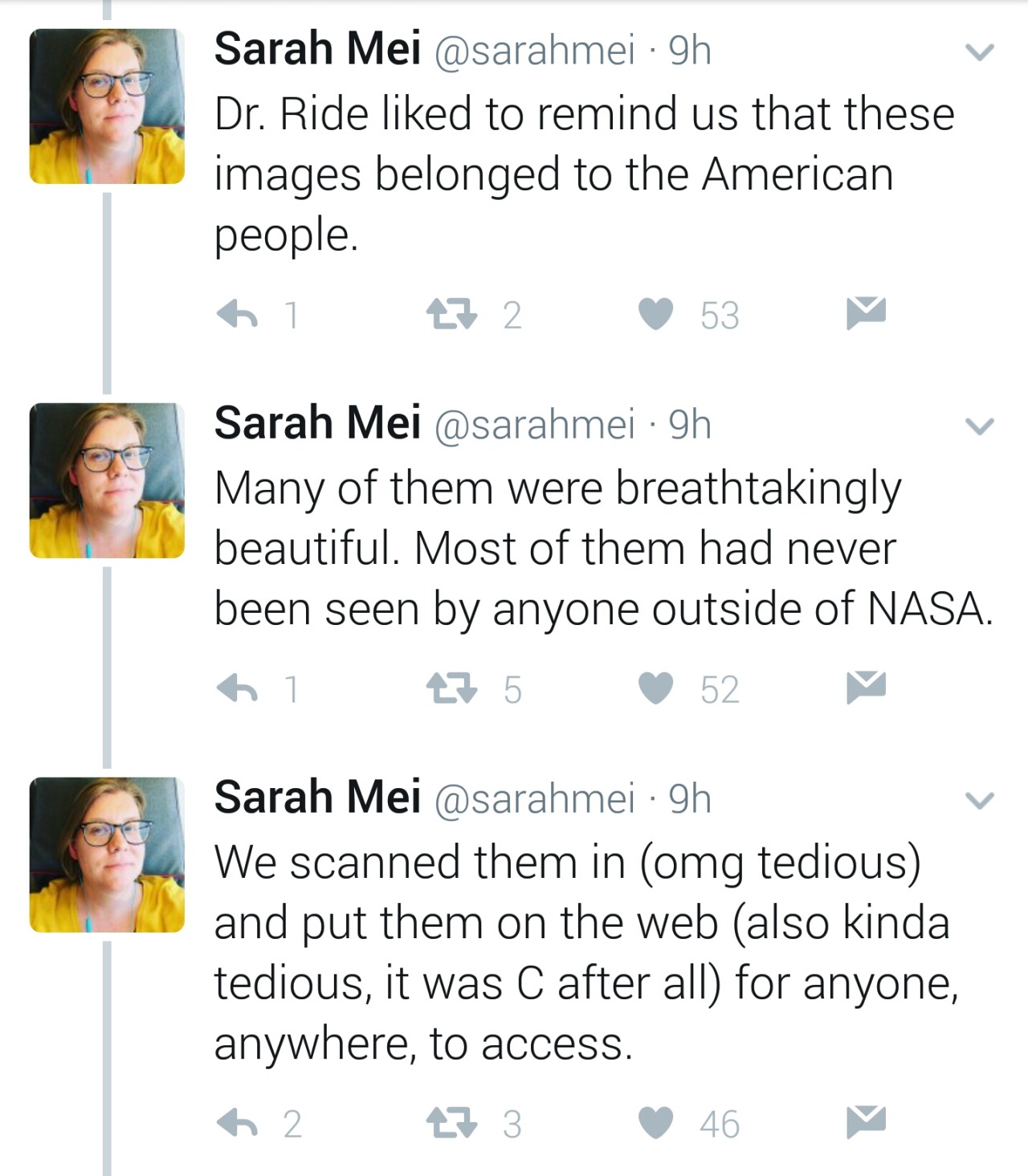This screenshot has width=1028, height=1176.
Task: Like the tweet with 46 likes
Action: (656, 1122)
